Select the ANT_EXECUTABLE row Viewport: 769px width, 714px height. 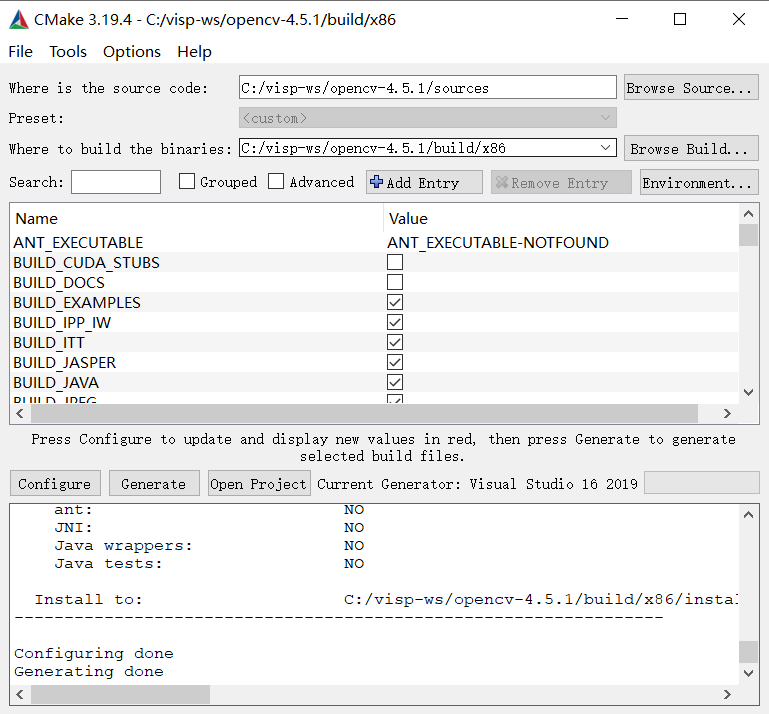click(x=374, y=242)
